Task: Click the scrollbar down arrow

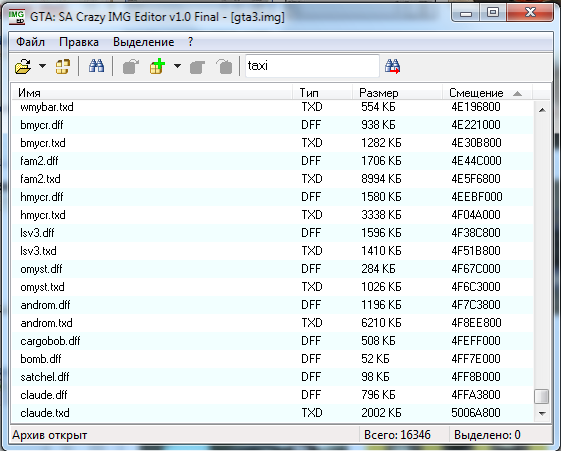Action: [x=542, y=413]
